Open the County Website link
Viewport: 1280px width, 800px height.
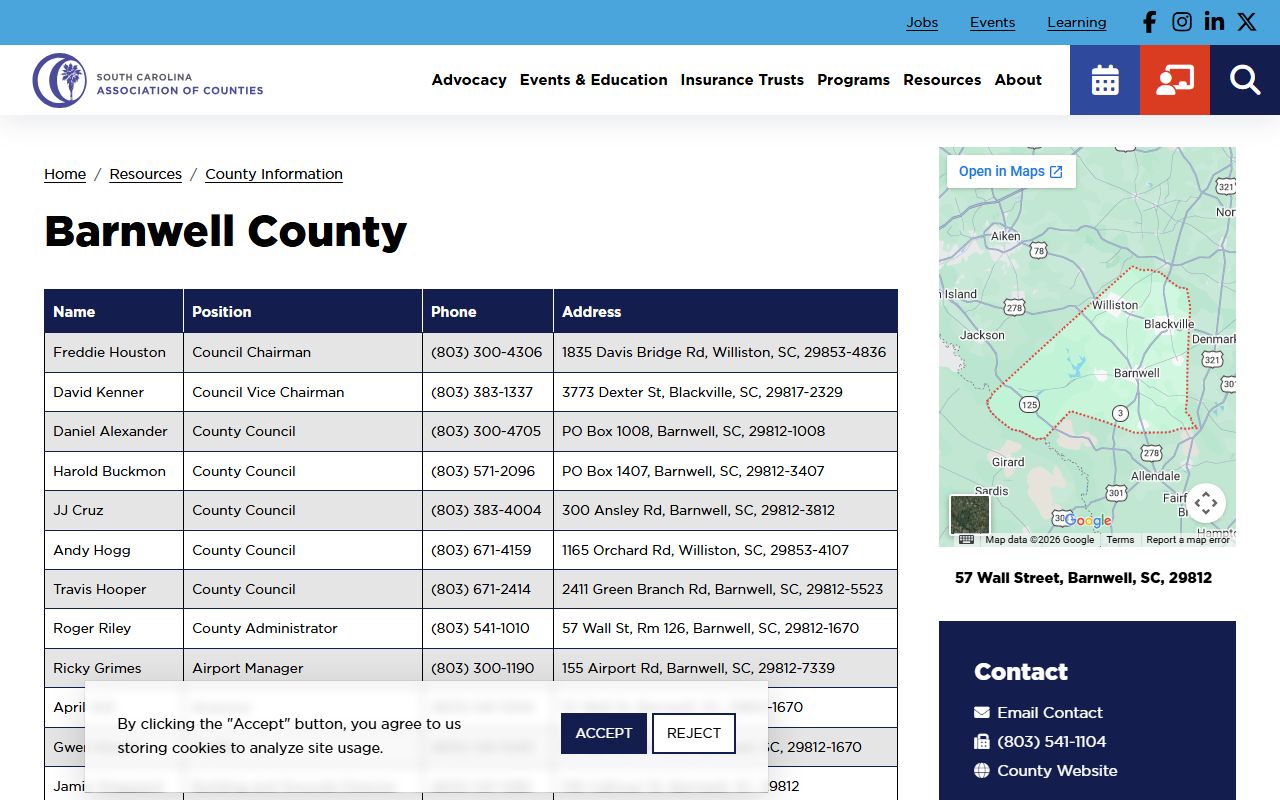(x=1057, y=771)
